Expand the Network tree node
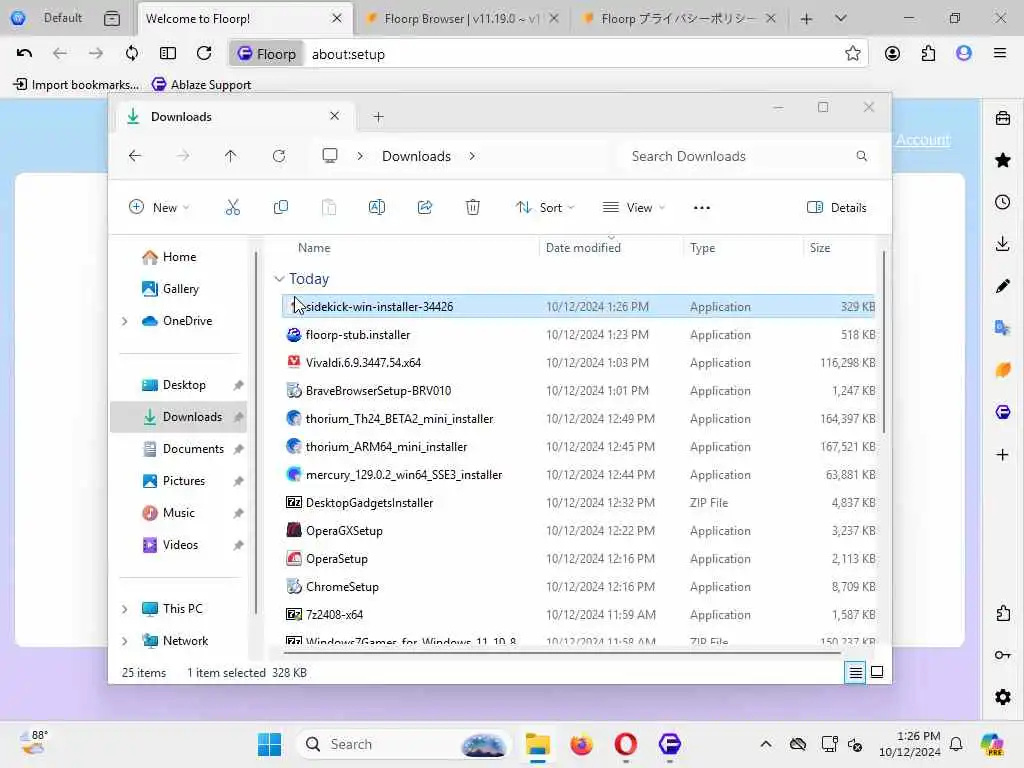The width and height of the screenshot is (1024, 768). tap(125, 641)
